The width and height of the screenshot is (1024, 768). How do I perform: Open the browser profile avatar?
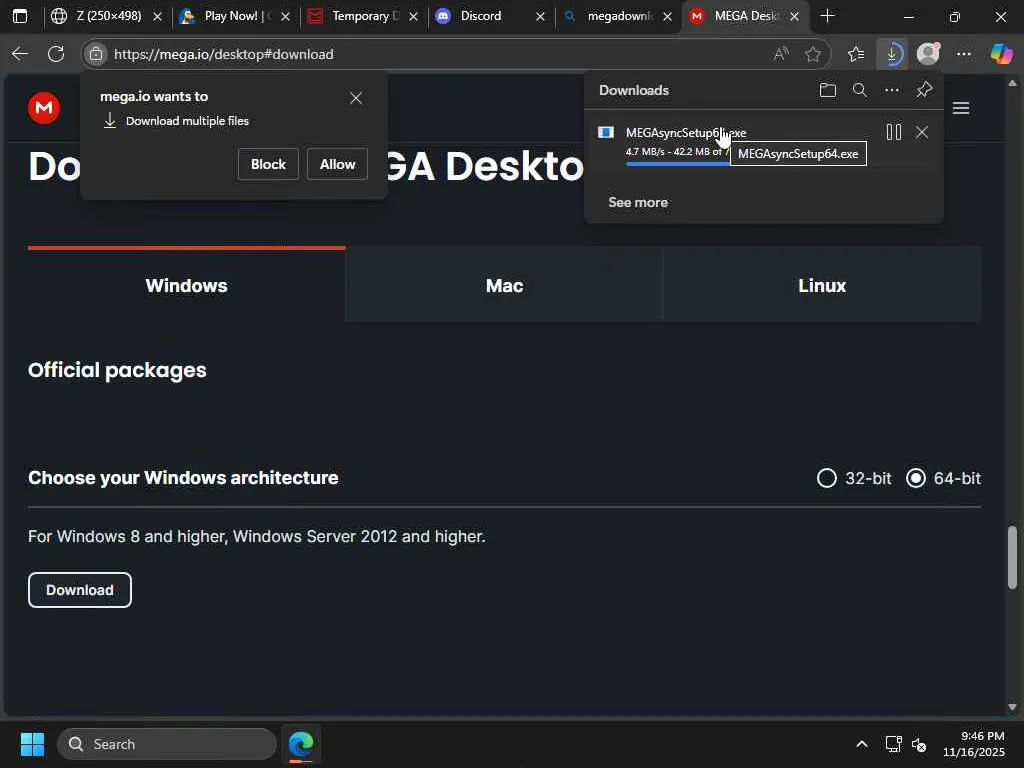tap(928, 54)
